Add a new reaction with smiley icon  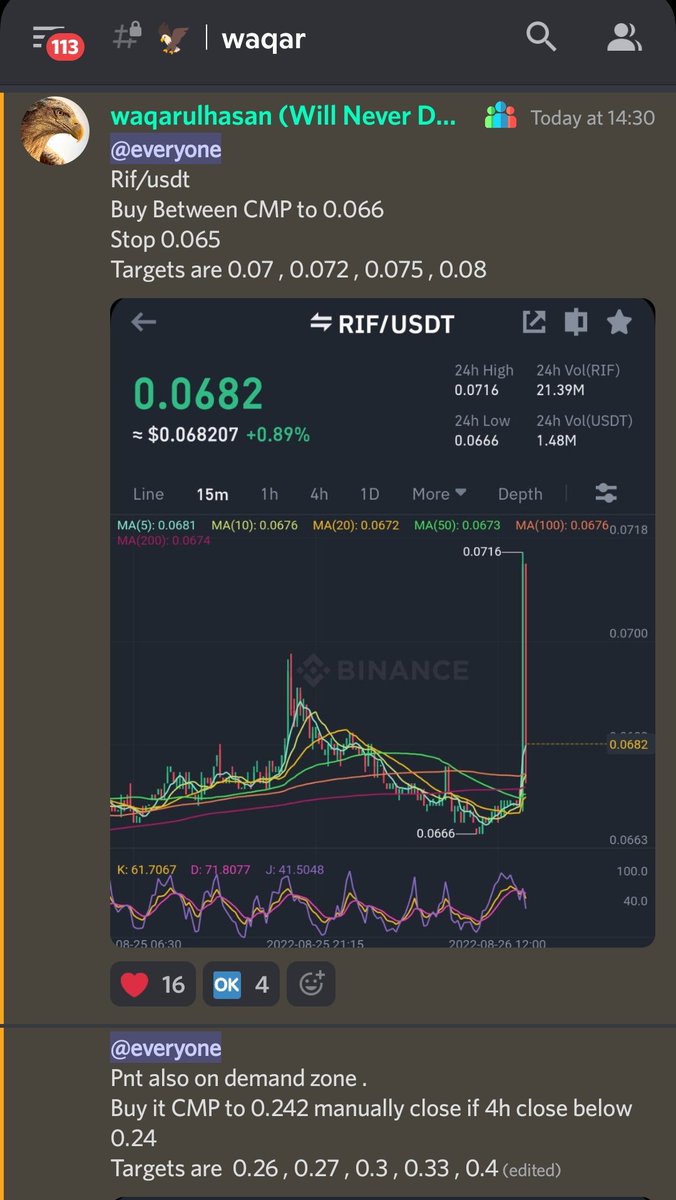(x=311, y=984)
